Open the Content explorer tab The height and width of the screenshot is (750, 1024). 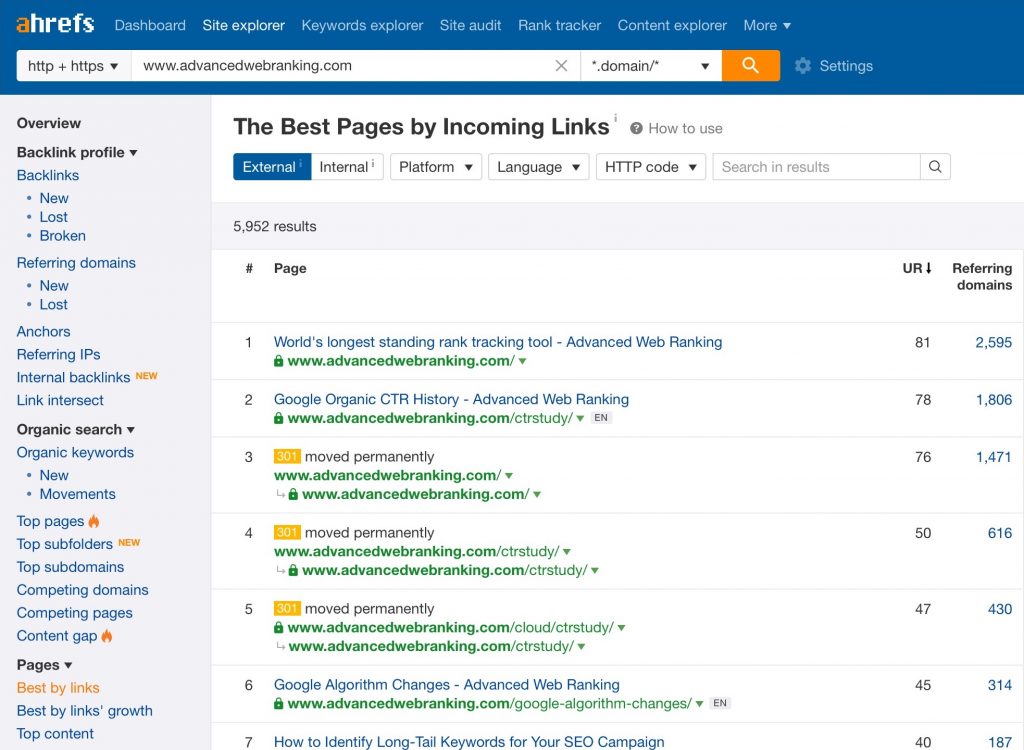pos(672,25)
